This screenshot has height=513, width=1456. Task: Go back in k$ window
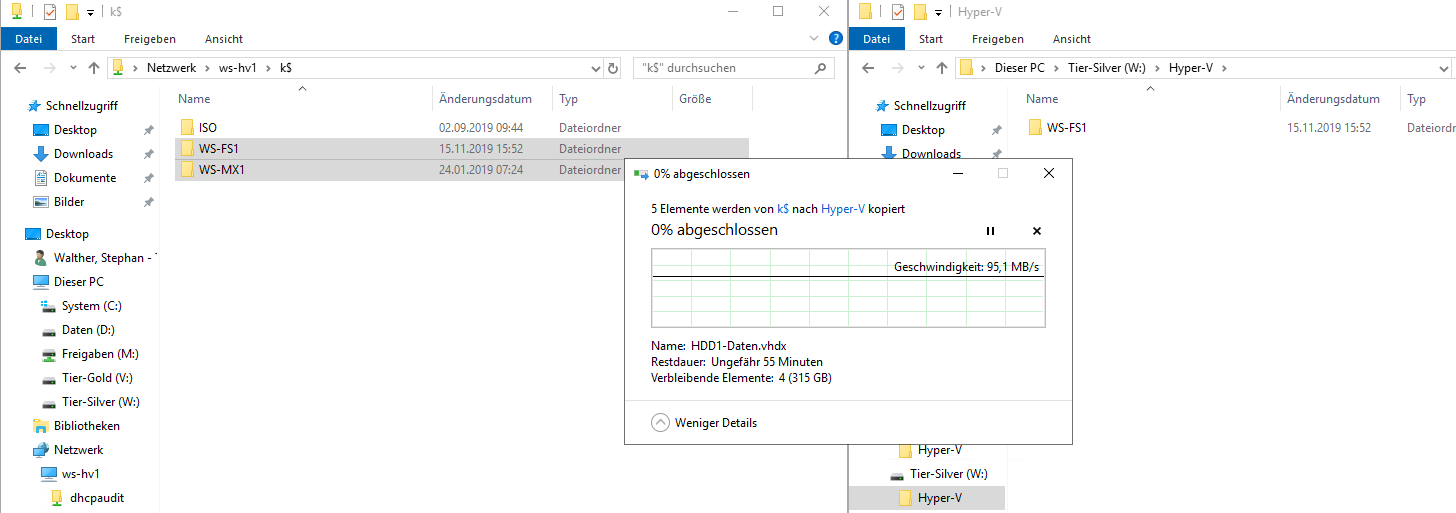click(20, 68)
